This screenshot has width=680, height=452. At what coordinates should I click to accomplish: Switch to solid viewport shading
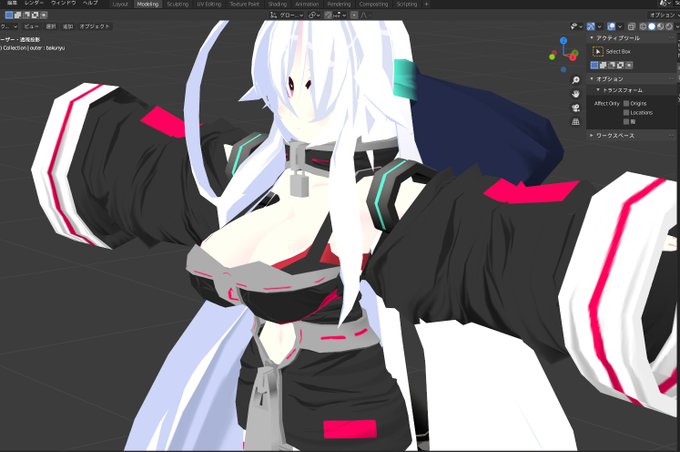pyautogui.click(x=652, y=26)
